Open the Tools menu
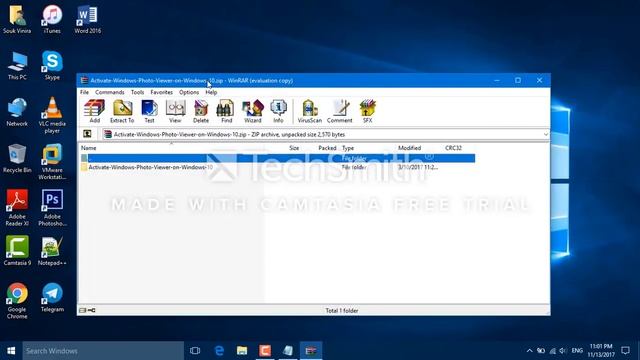This screenshot has height=360, width=640. point(138,92)
